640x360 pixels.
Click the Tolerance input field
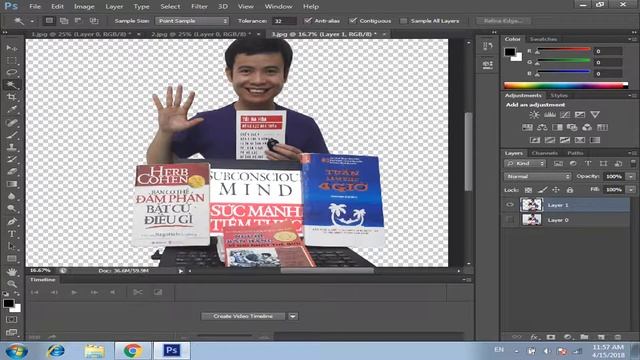(284, 21)
